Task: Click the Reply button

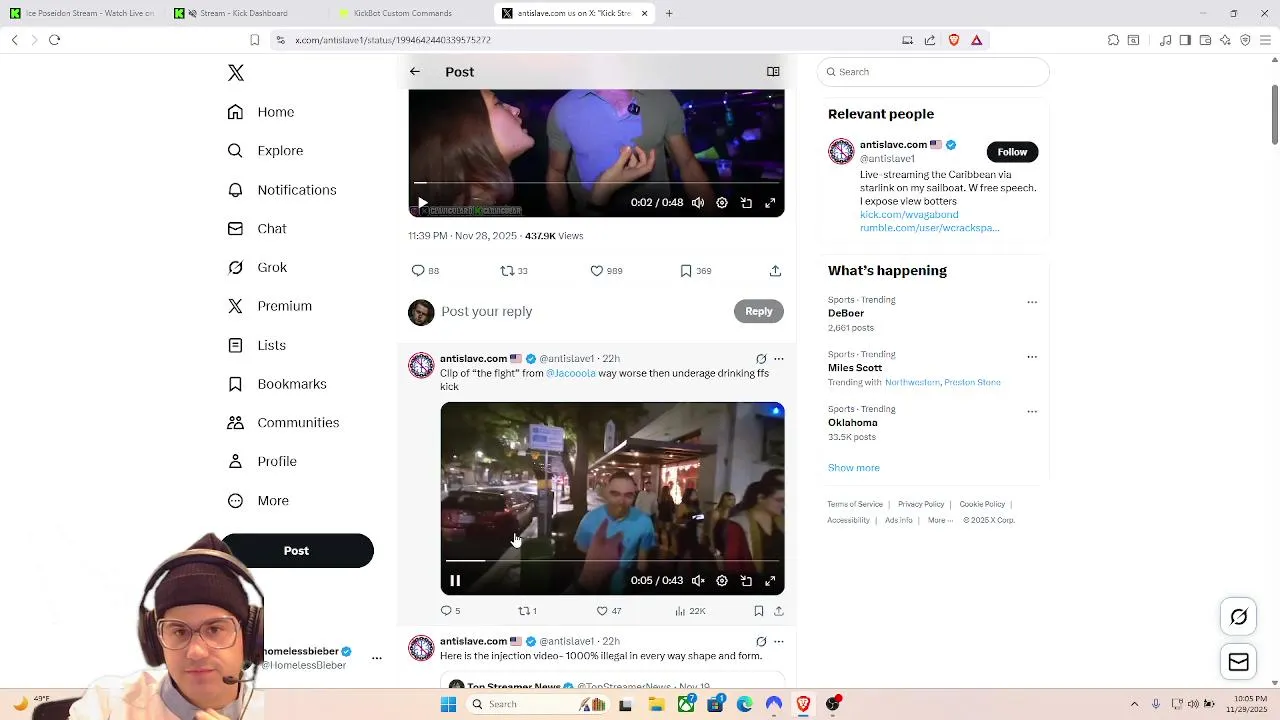Action: [759, 312]
